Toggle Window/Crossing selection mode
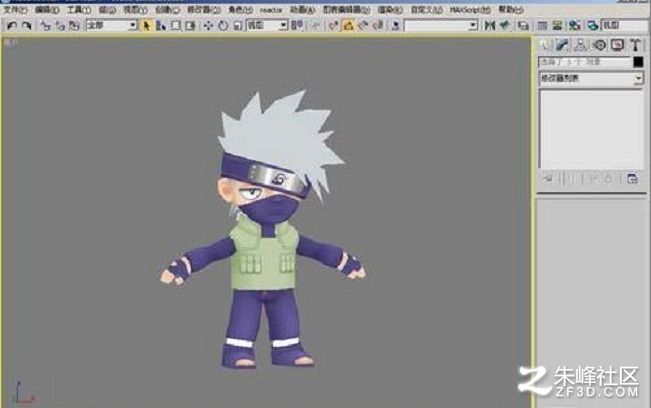 tap(191, 26)
